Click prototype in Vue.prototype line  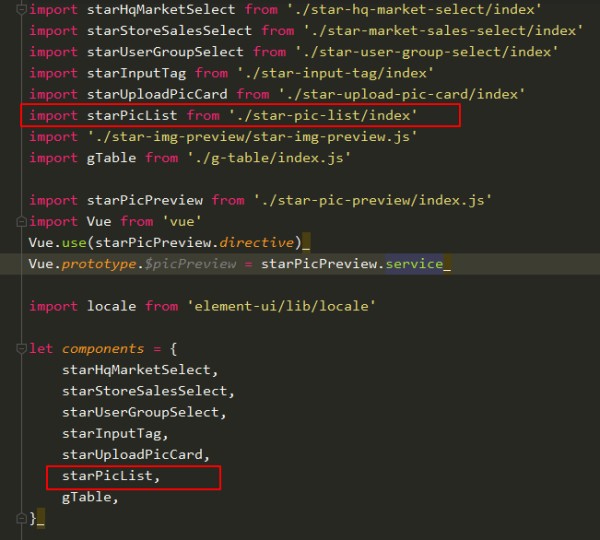99,264
